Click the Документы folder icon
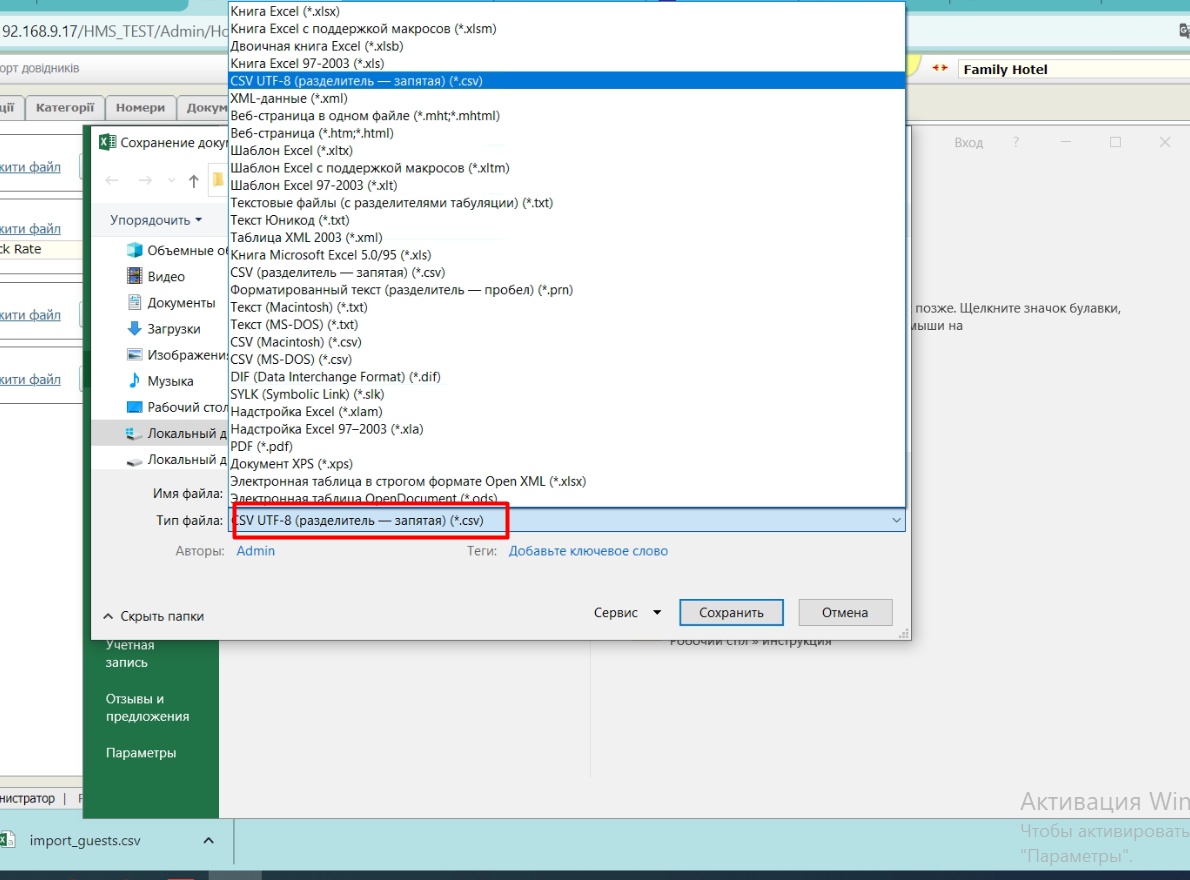1190x880 pixels. [134, 302]
